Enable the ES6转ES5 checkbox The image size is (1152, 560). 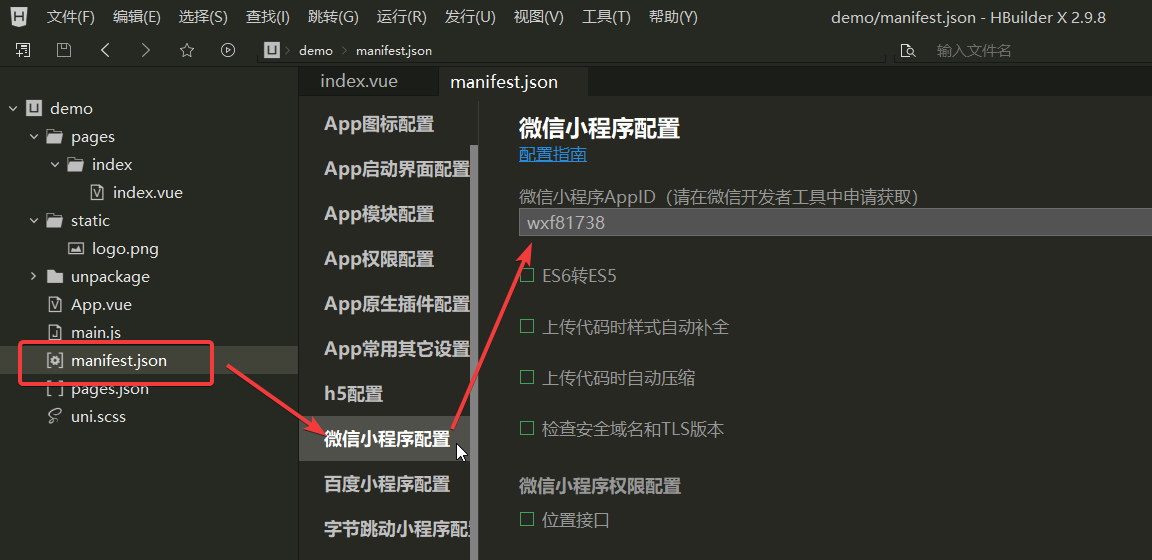[527, 276]
